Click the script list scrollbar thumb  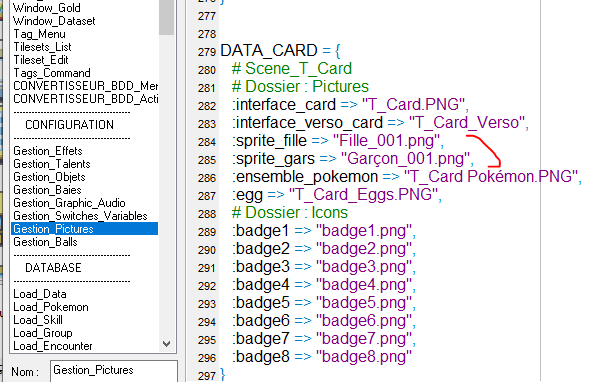pos(167,17)
